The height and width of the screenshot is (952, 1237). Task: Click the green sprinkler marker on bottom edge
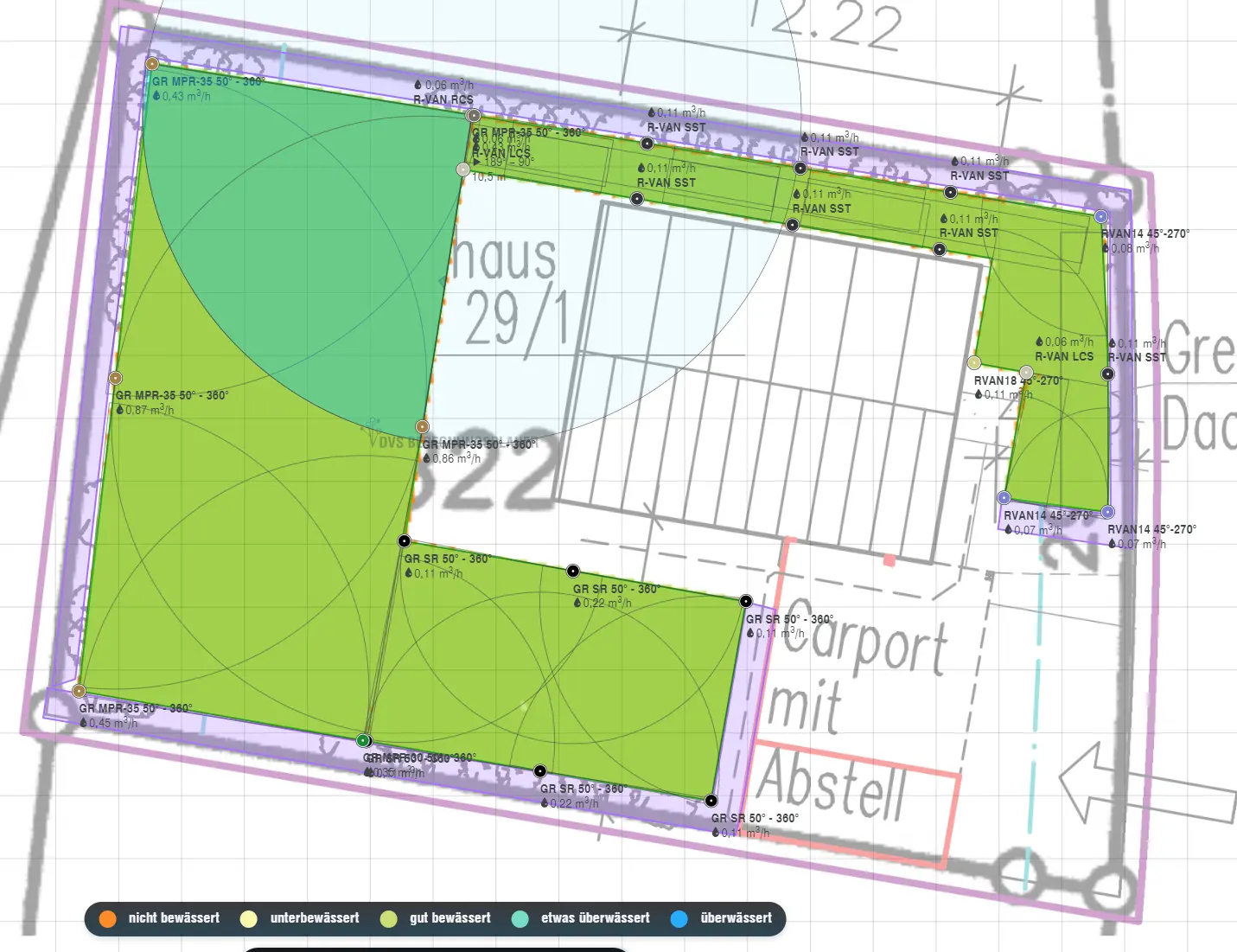pos(364,740)
